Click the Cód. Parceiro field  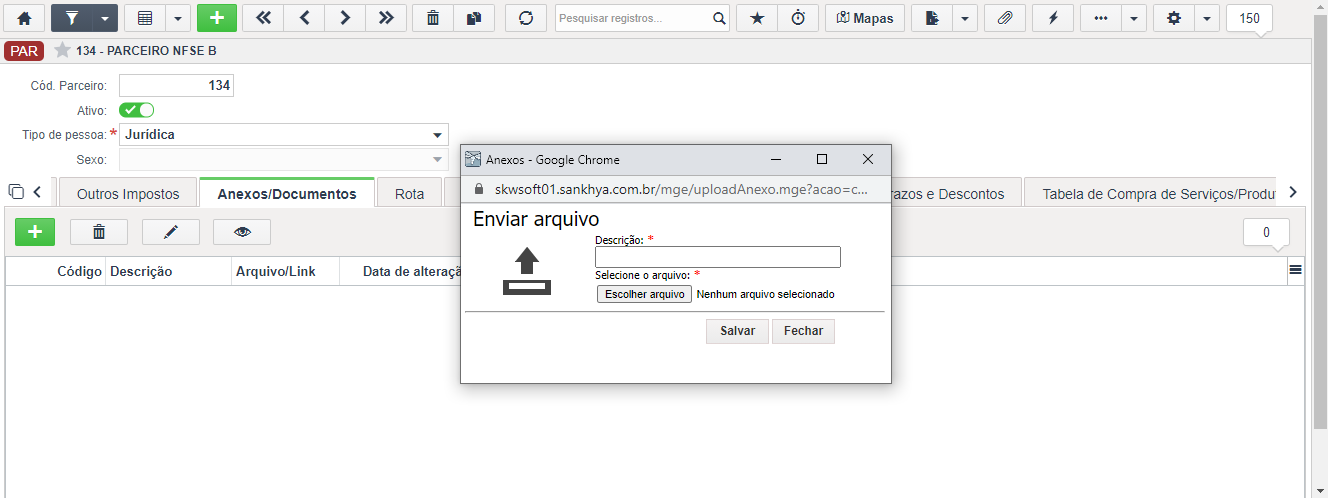click(x=176, y=86)
